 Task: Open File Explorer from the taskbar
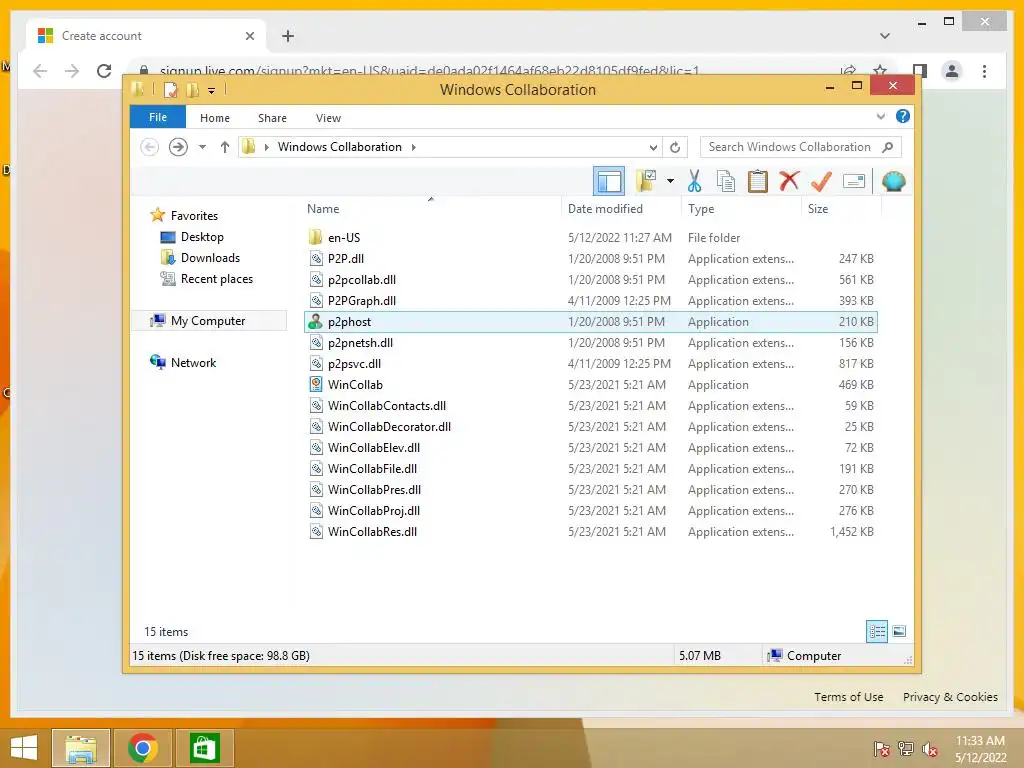81,748
